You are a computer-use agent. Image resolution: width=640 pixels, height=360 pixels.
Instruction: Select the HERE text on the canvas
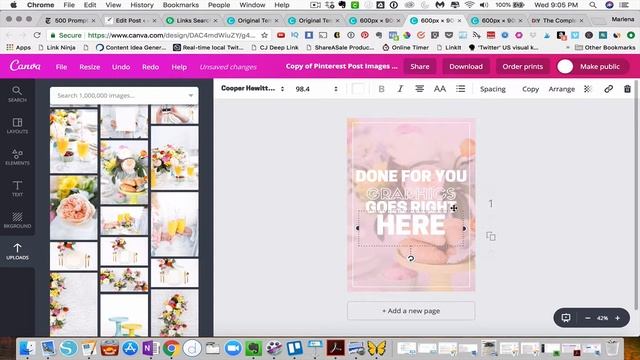pos(411,226)
